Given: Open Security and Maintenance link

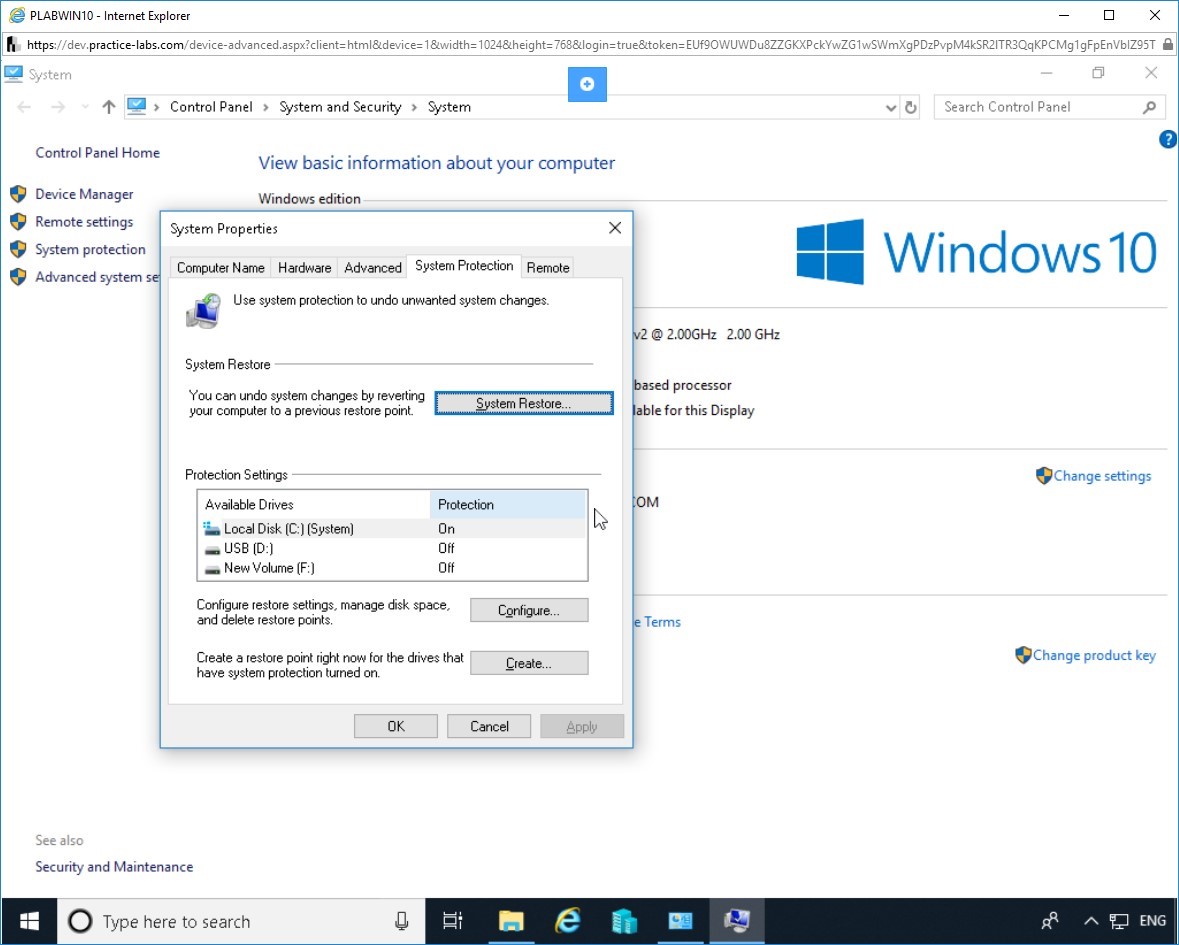Looking at the screenshot, I should click(x=114, y=867).
